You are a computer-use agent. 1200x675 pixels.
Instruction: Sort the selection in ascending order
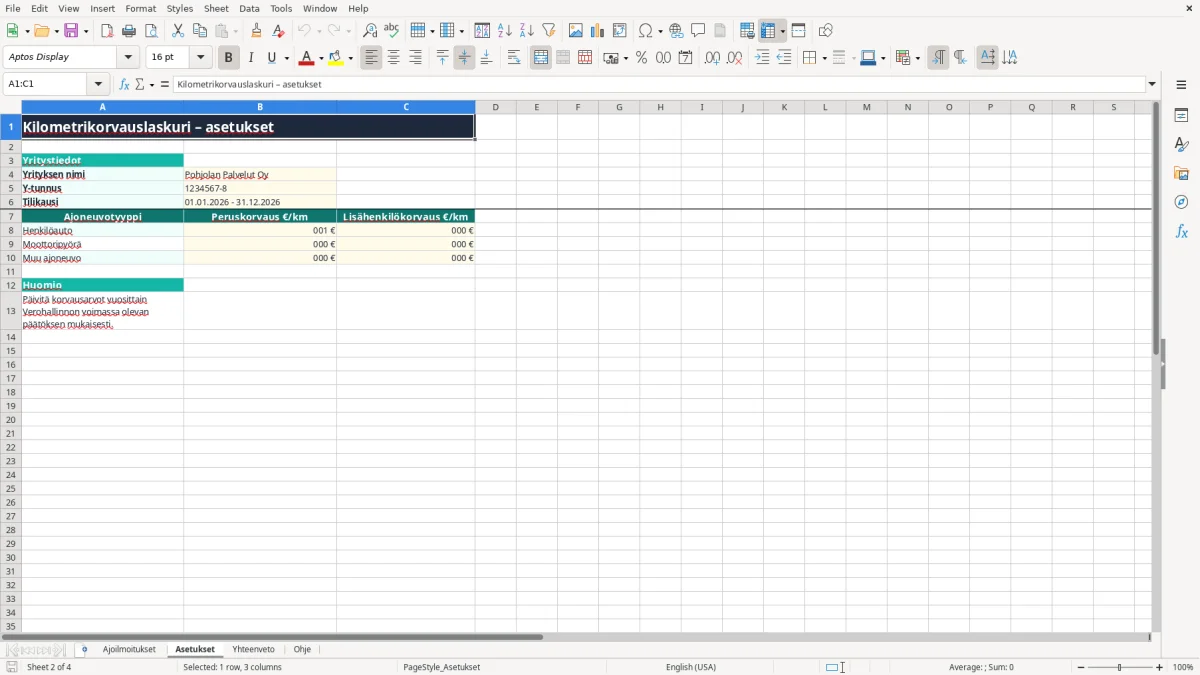505,31
